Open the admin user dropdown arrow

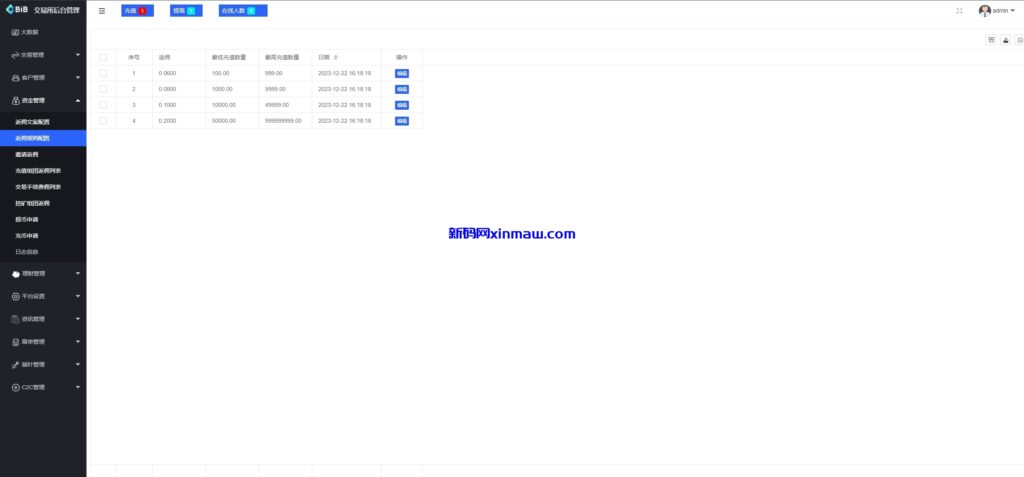click(x=1013, y=11)
